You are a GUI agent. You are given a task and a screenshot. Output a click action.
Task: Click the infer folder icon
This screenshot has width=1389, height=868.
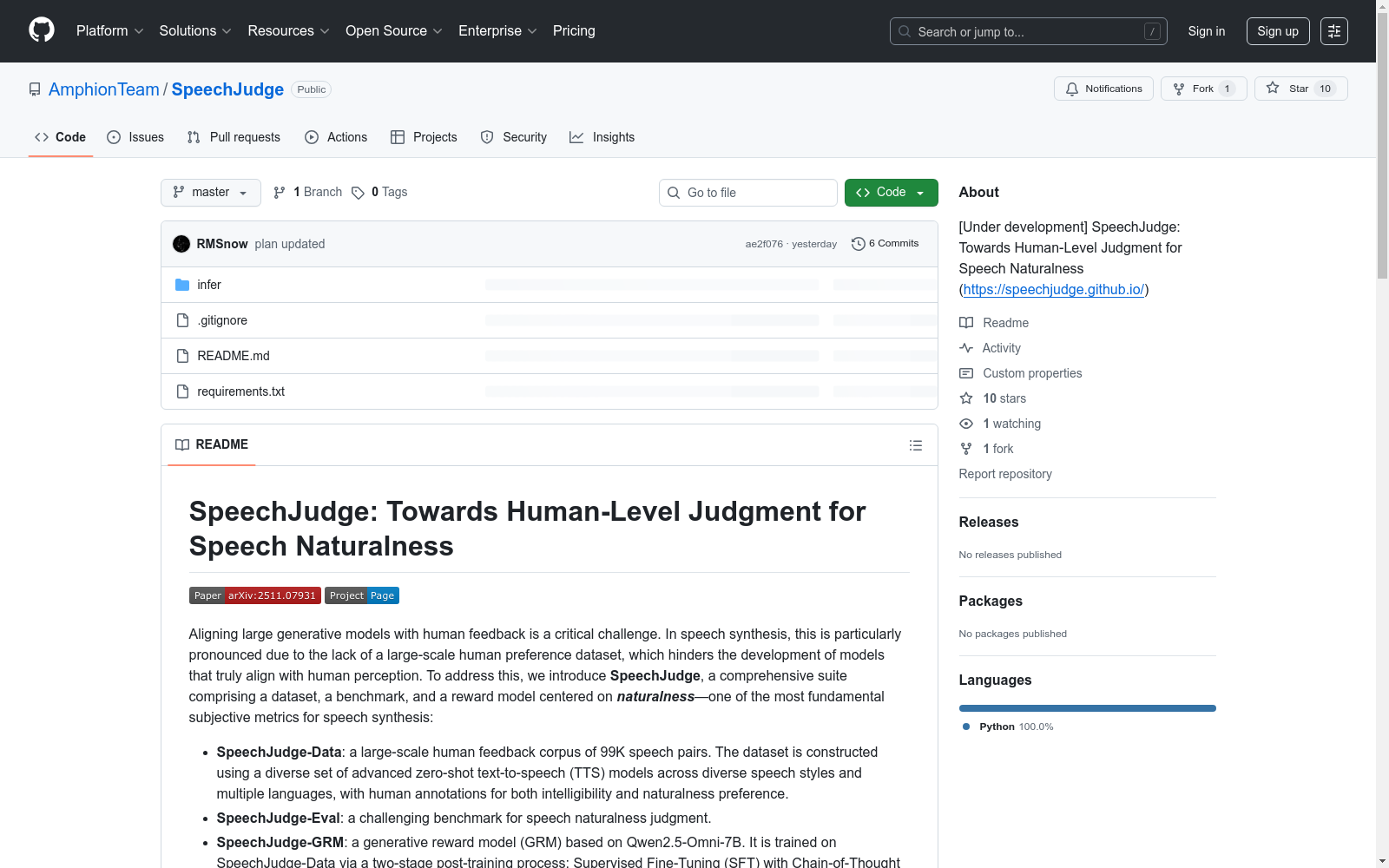coord(182,285)
